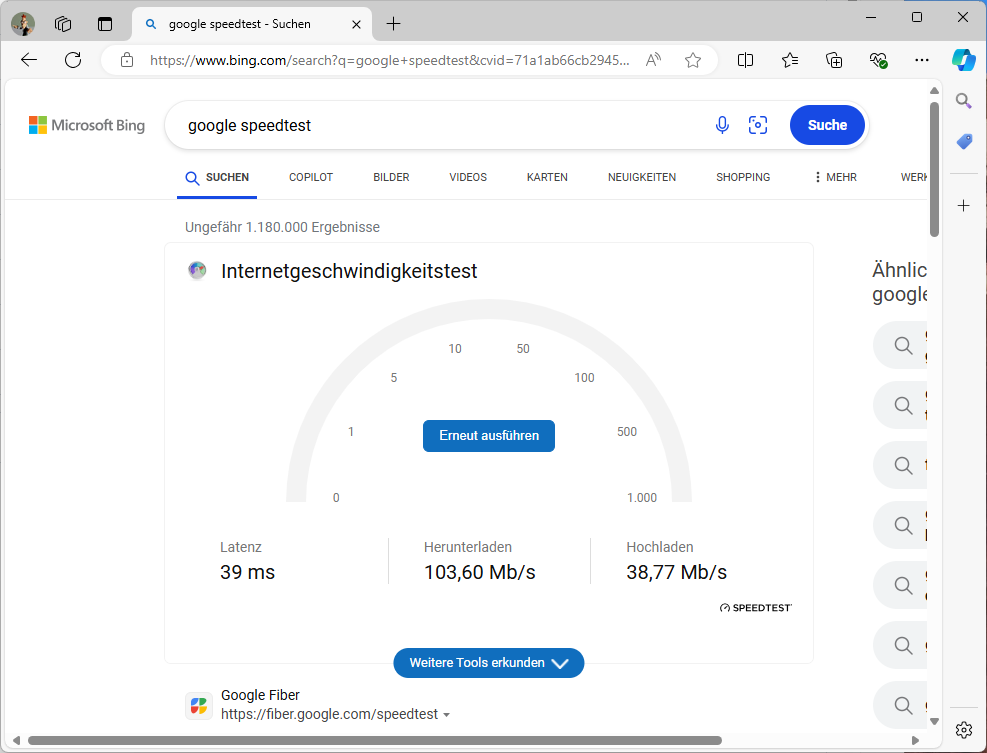This screenshot has height=753, width=987.
Task: Switch to the BILDER tab
Action: [x=391, y=177]
